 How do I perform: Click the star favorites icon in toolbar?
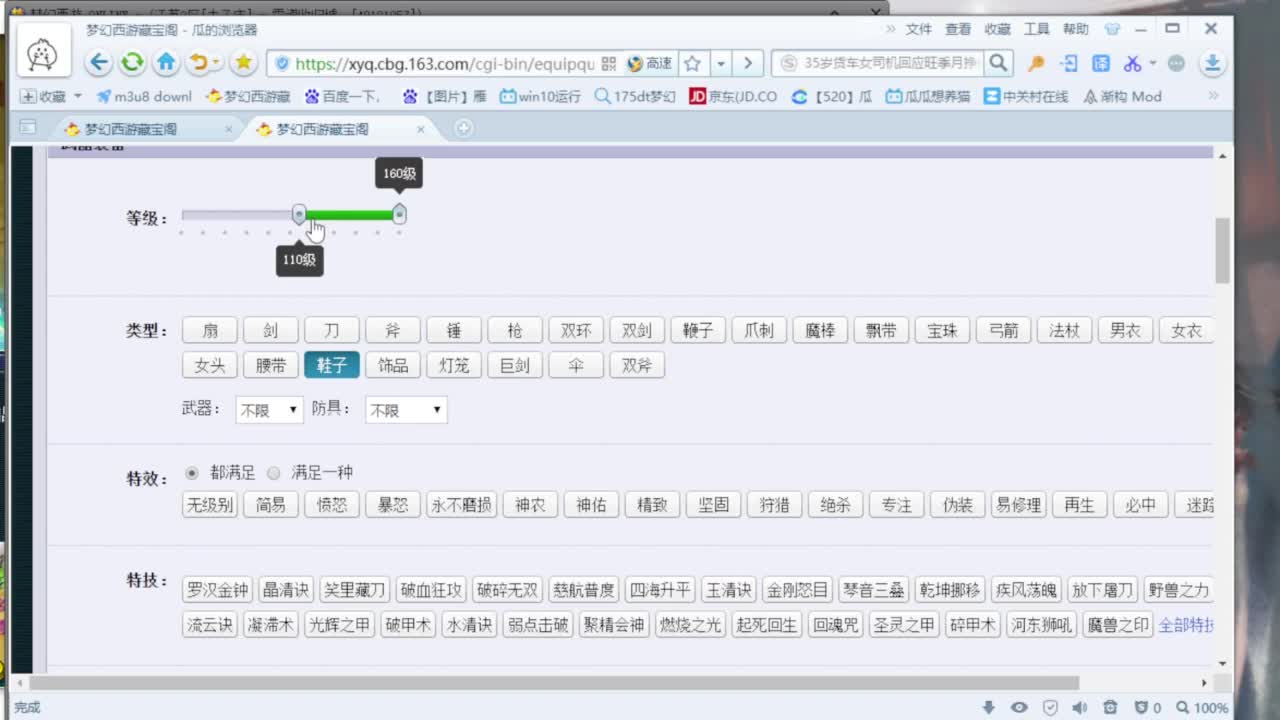click(x=243, y=63)
